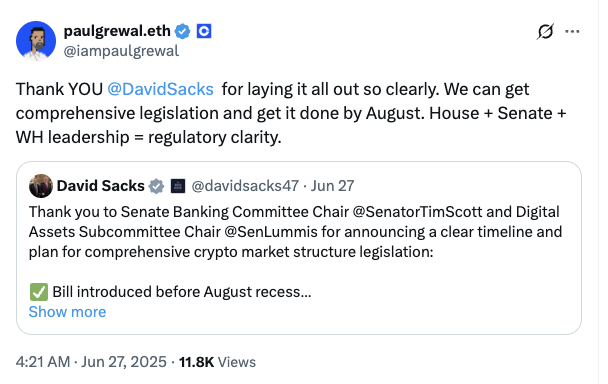Click the @SenatorTimScott mention

(x=417, y=212)
